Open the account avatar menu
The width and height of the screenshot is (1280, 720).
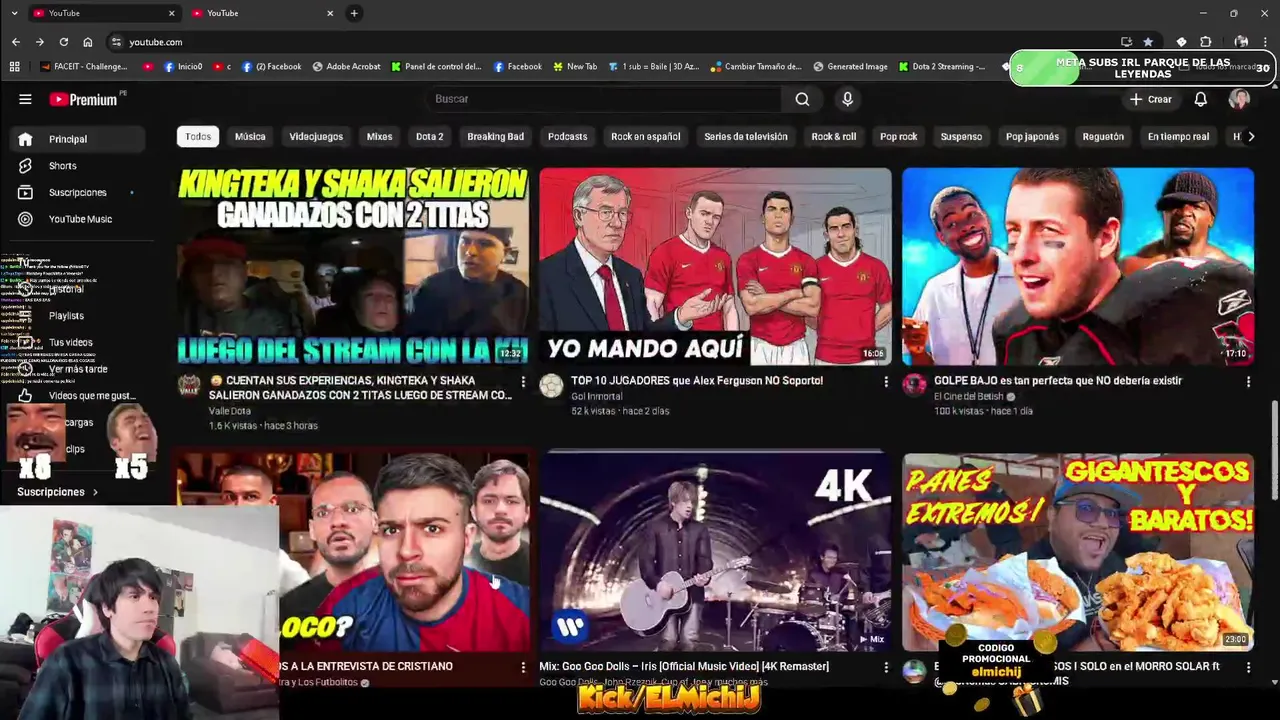(x=1239, y=99)
